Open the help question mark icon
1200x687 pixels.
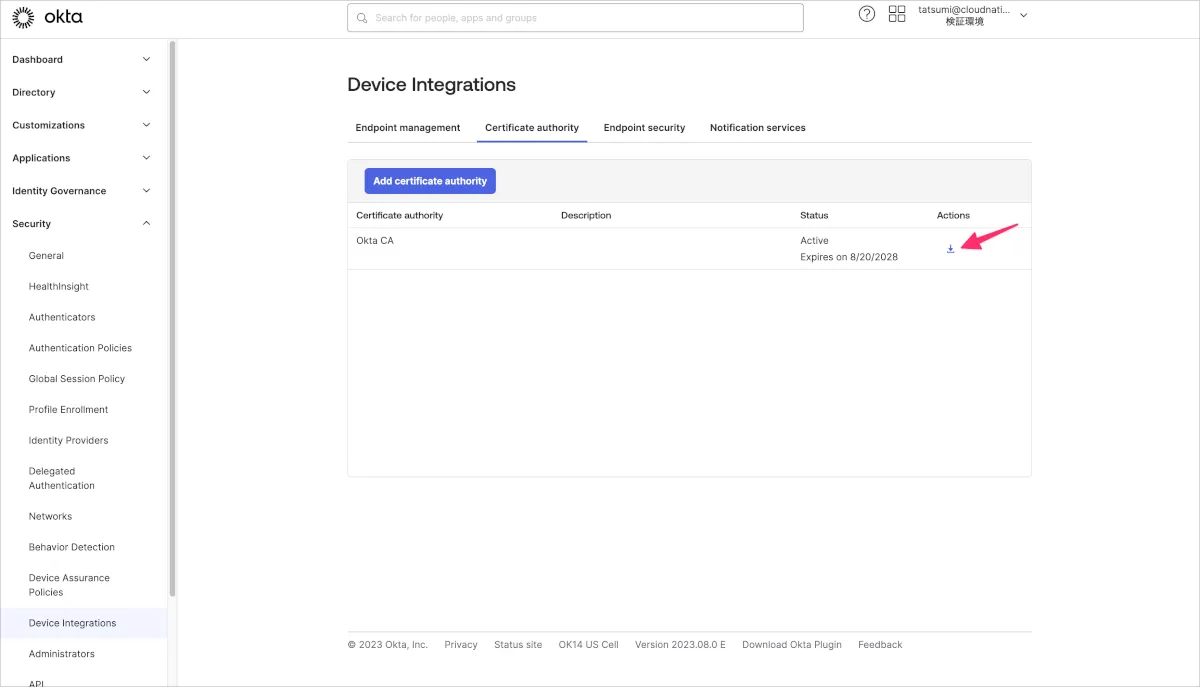click(x=867, y=14)
